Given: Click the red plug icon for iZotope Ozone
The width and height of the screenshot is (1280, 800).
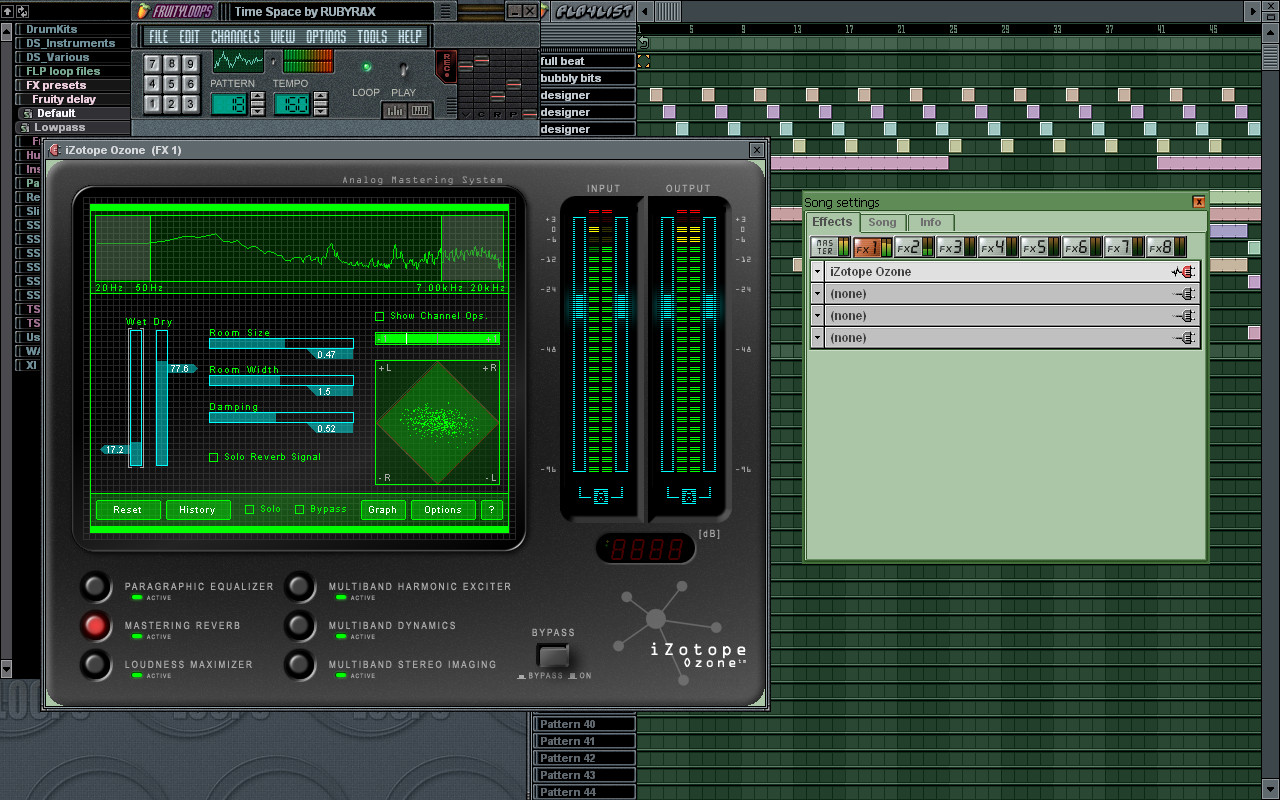Looking at the screenshot, I should pyautogui.click(x=1184, y=272).
